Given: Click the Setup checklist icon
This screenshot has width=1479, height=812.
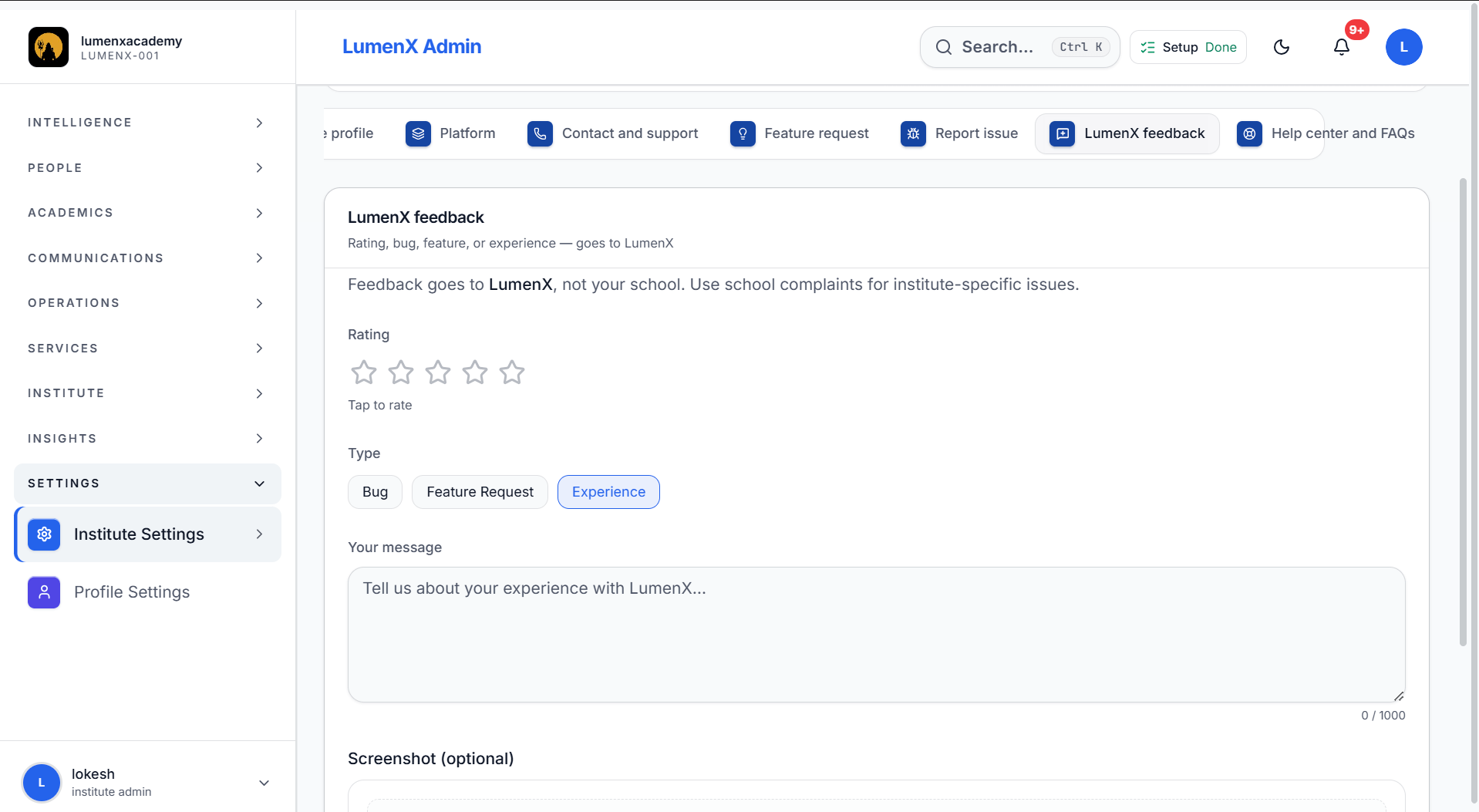Looking at the screenshot, I should click(x=1147, y=47).
